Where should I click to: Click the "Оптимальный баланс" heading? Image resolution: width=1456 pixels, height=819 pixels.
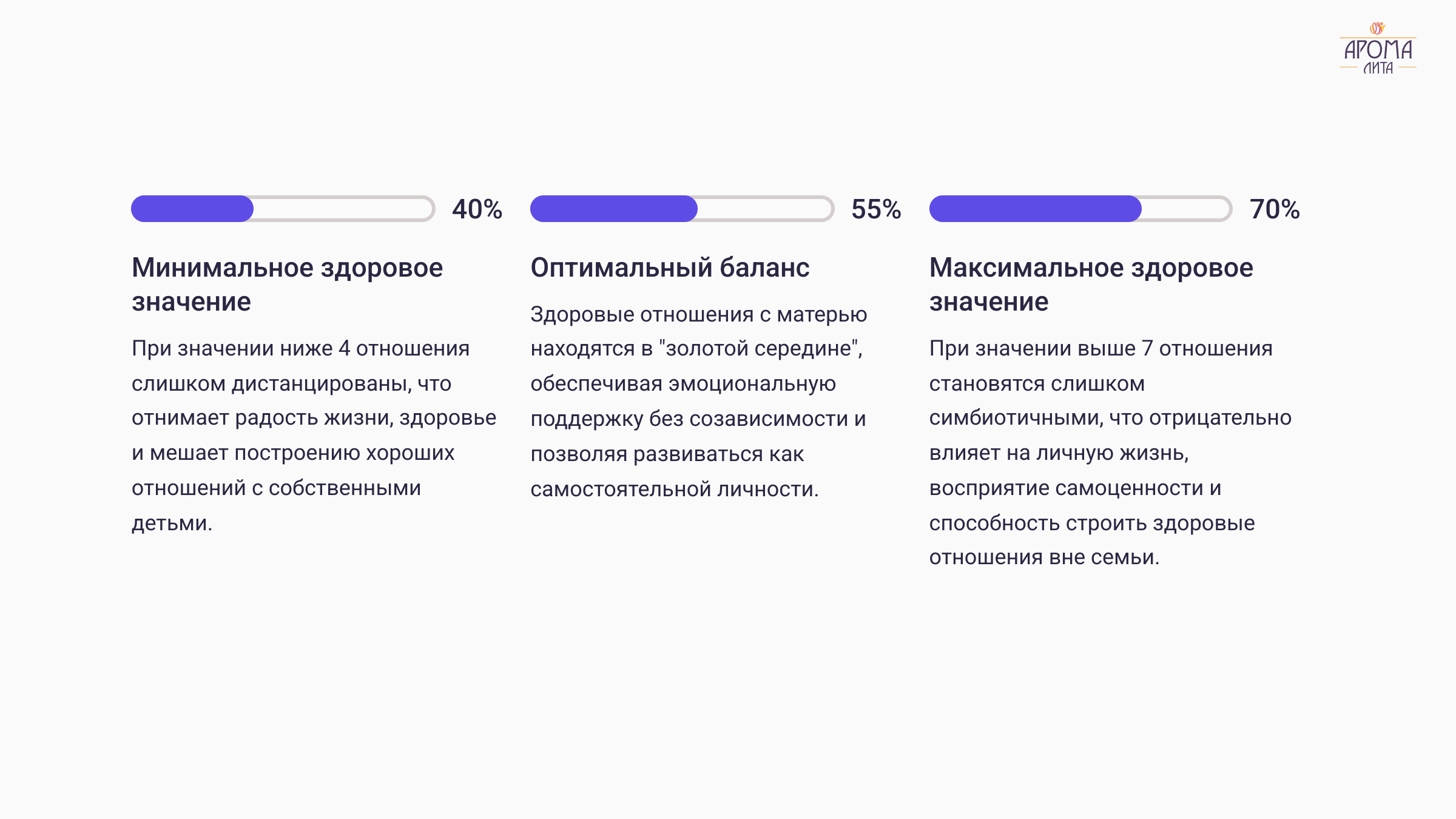click(x=670, y=268)
